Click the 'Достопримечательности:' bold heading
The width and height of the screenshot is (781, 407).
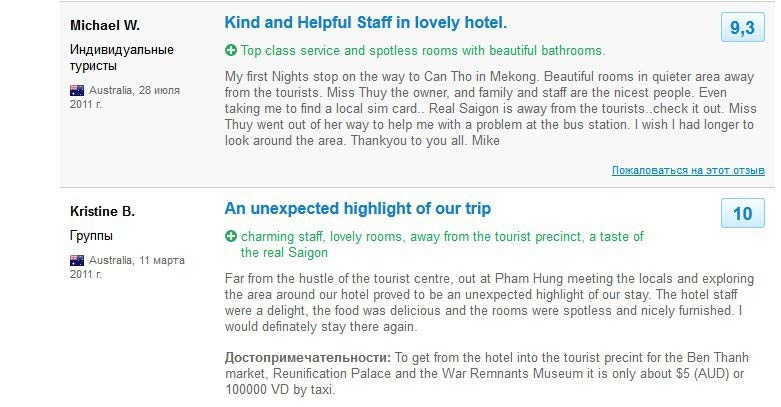click(308, 357)
